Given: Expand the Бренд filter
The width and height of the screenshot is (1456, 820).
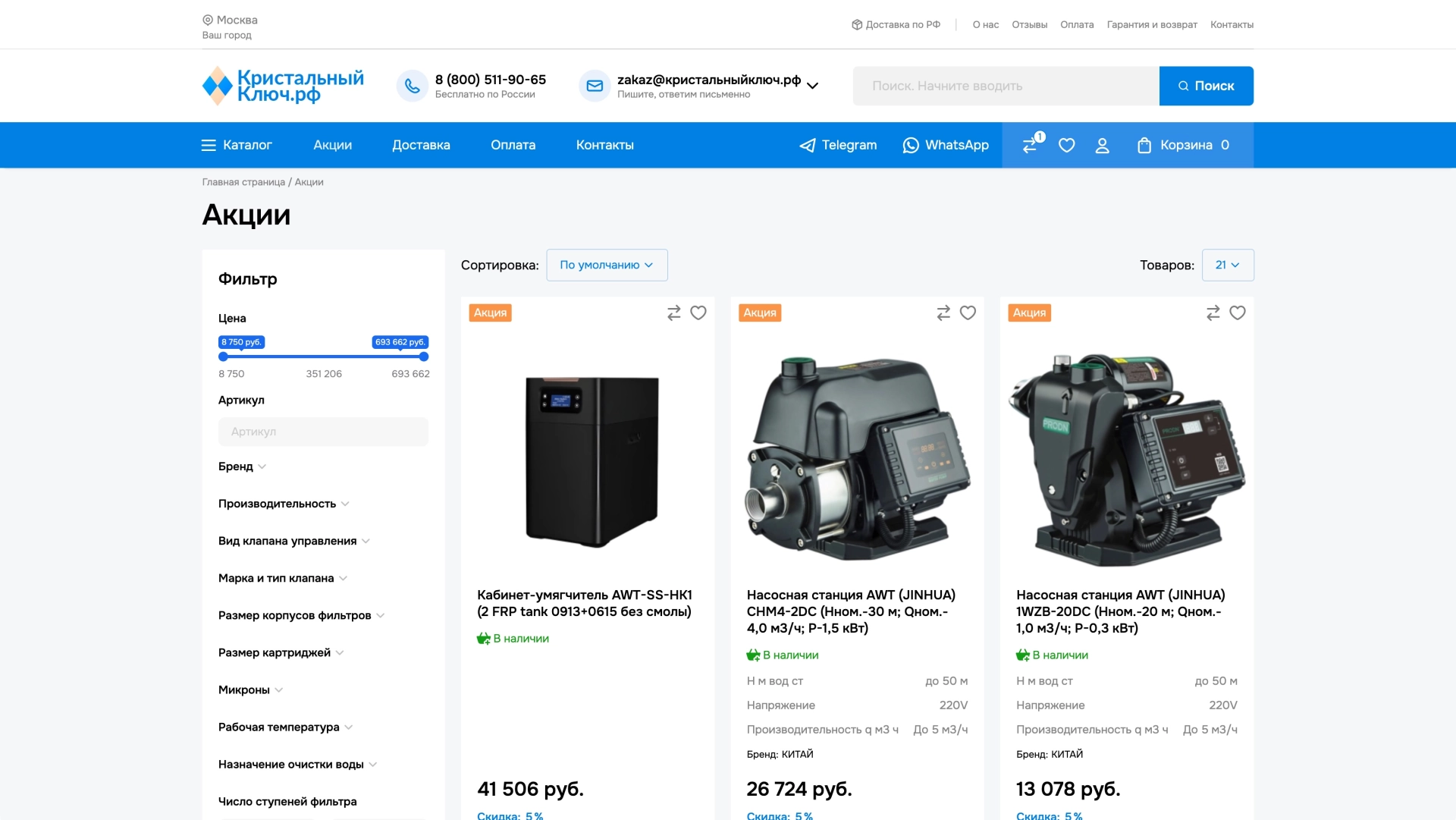Looking at the screenshot, I should point(242,467).
